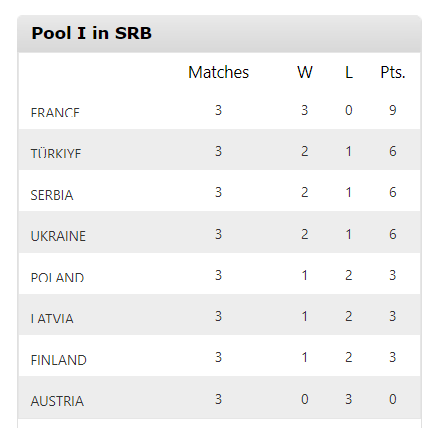438x428 pixels.
Task: Click the Pts. column header
Action: point(393,72)
